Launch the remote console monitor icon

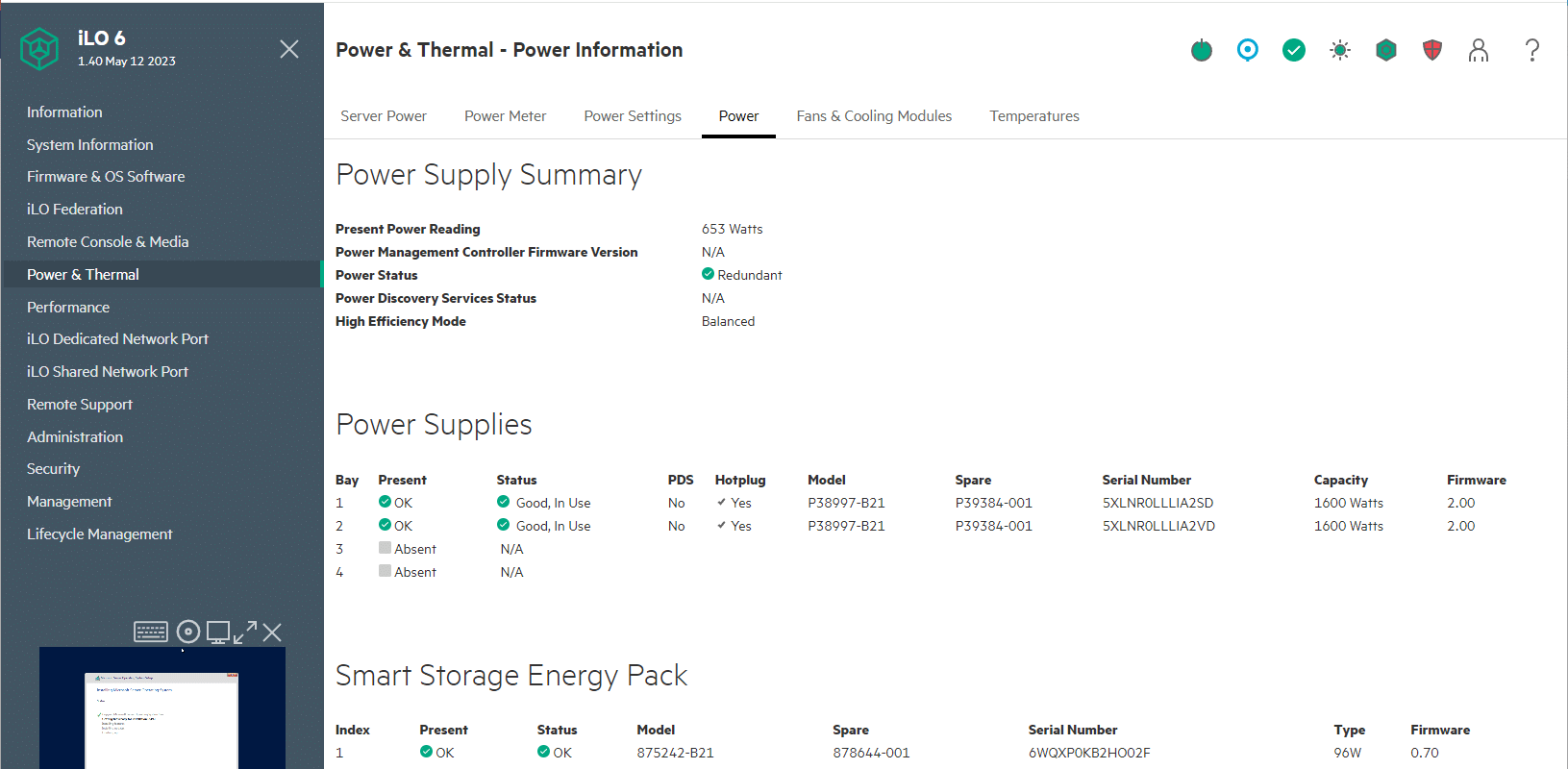(x=218, y=633)
